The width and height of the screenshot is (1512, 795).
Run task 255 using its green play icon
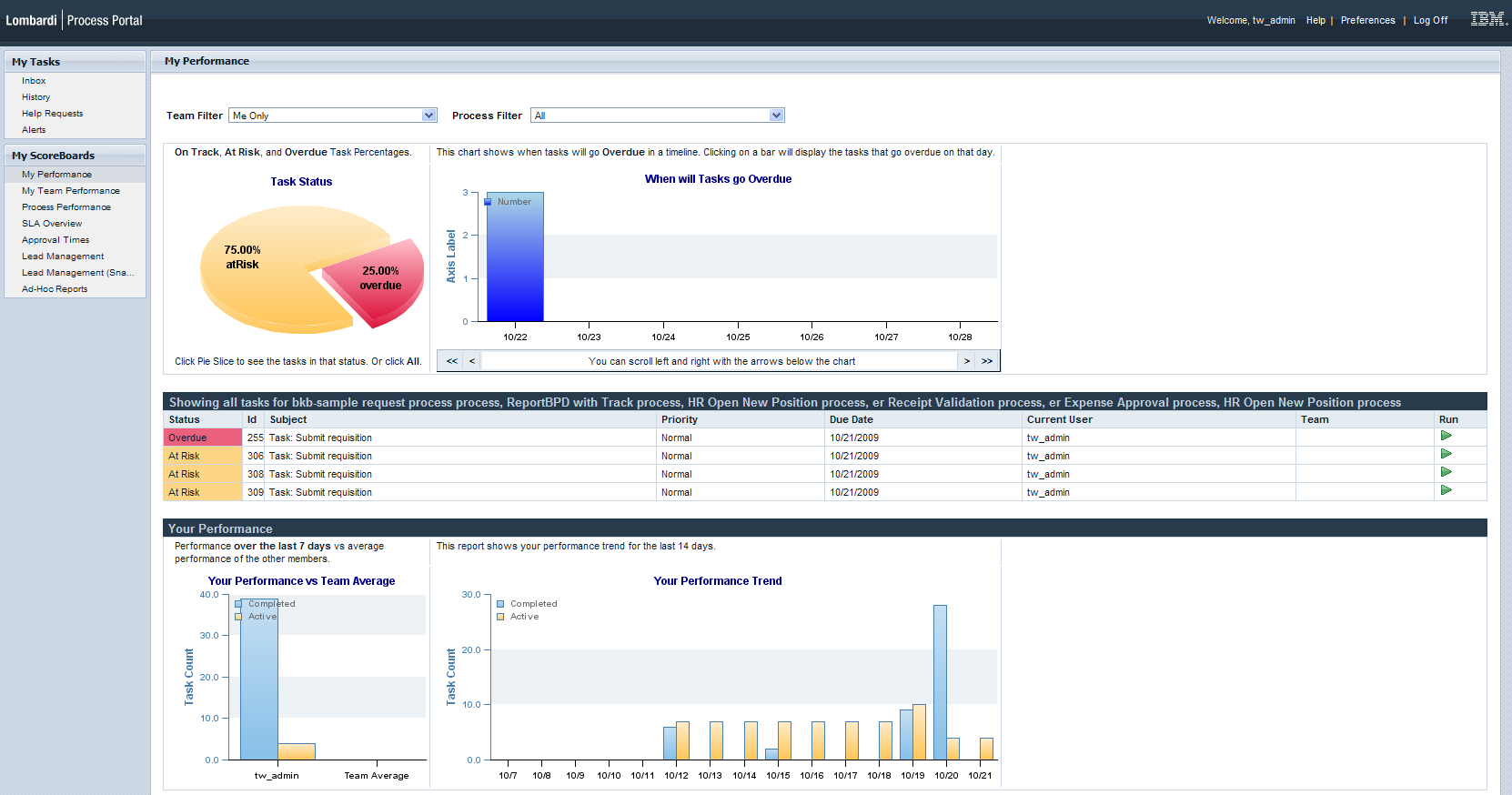coord(1446,436)
